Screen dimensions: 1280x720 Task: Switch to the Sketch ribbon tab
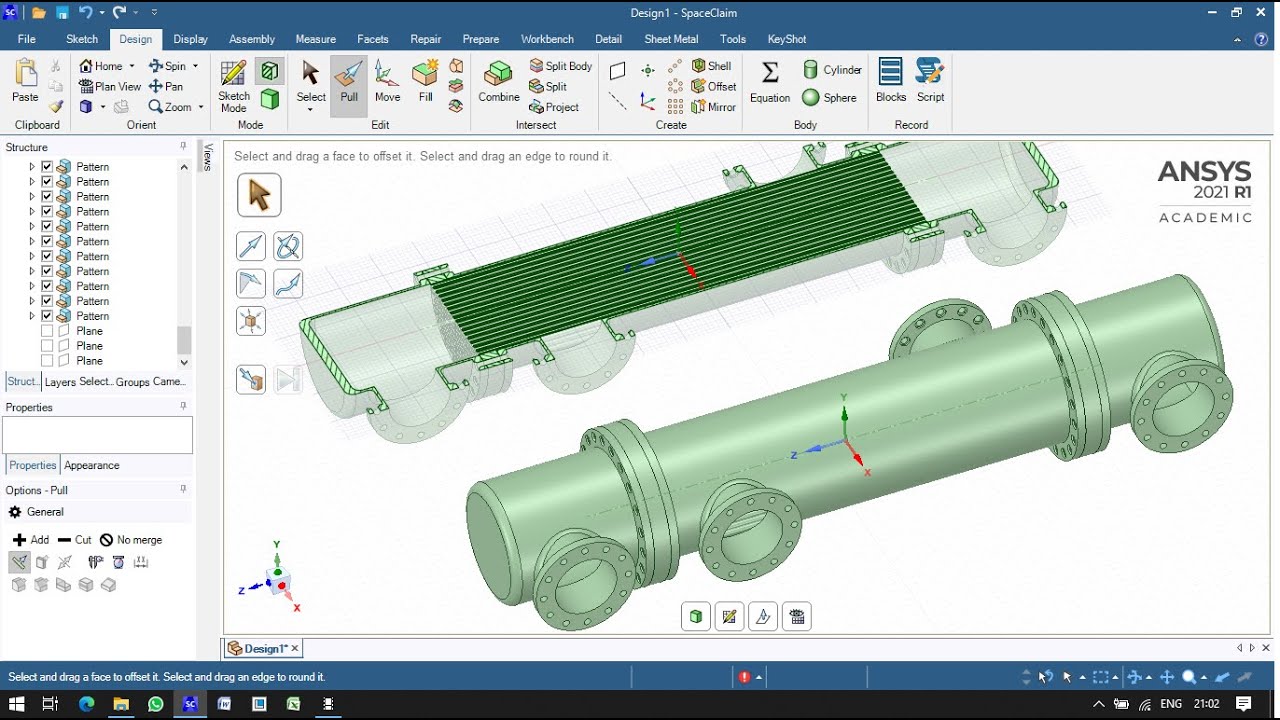[x=82, y=39]
